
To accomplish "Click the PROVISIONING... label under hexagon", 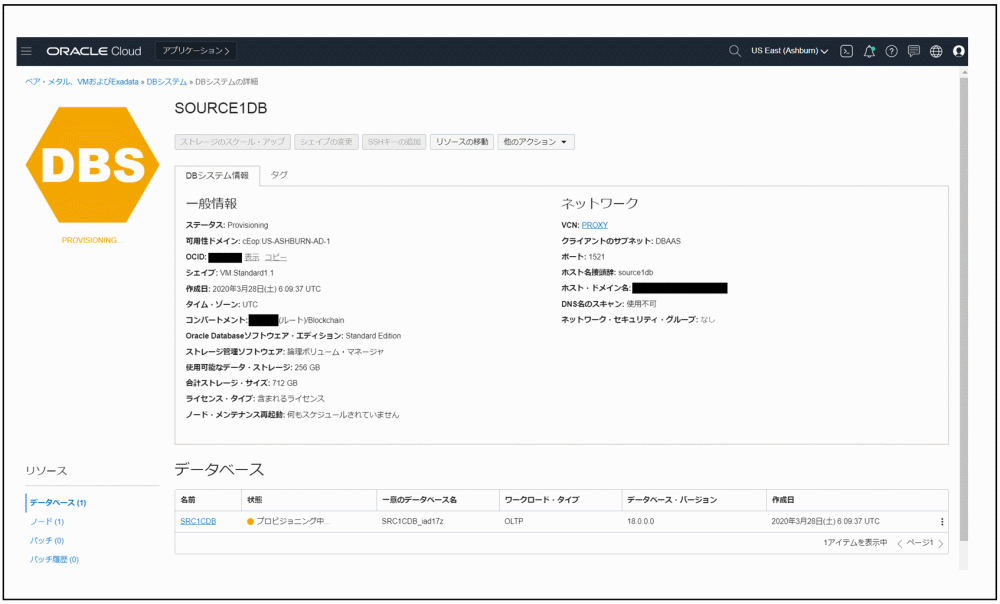I will tap(92, 240).
